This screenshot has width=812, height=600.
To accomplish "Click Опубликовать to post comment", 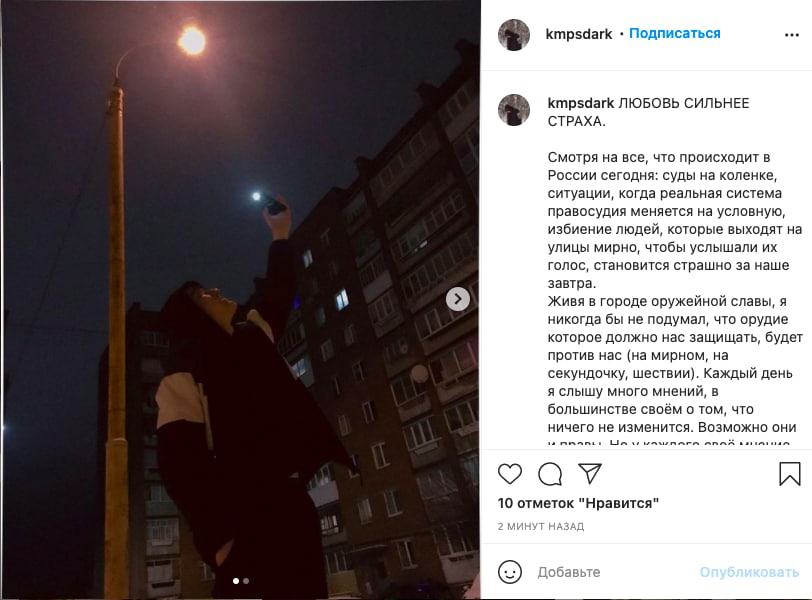I will 749,572.
